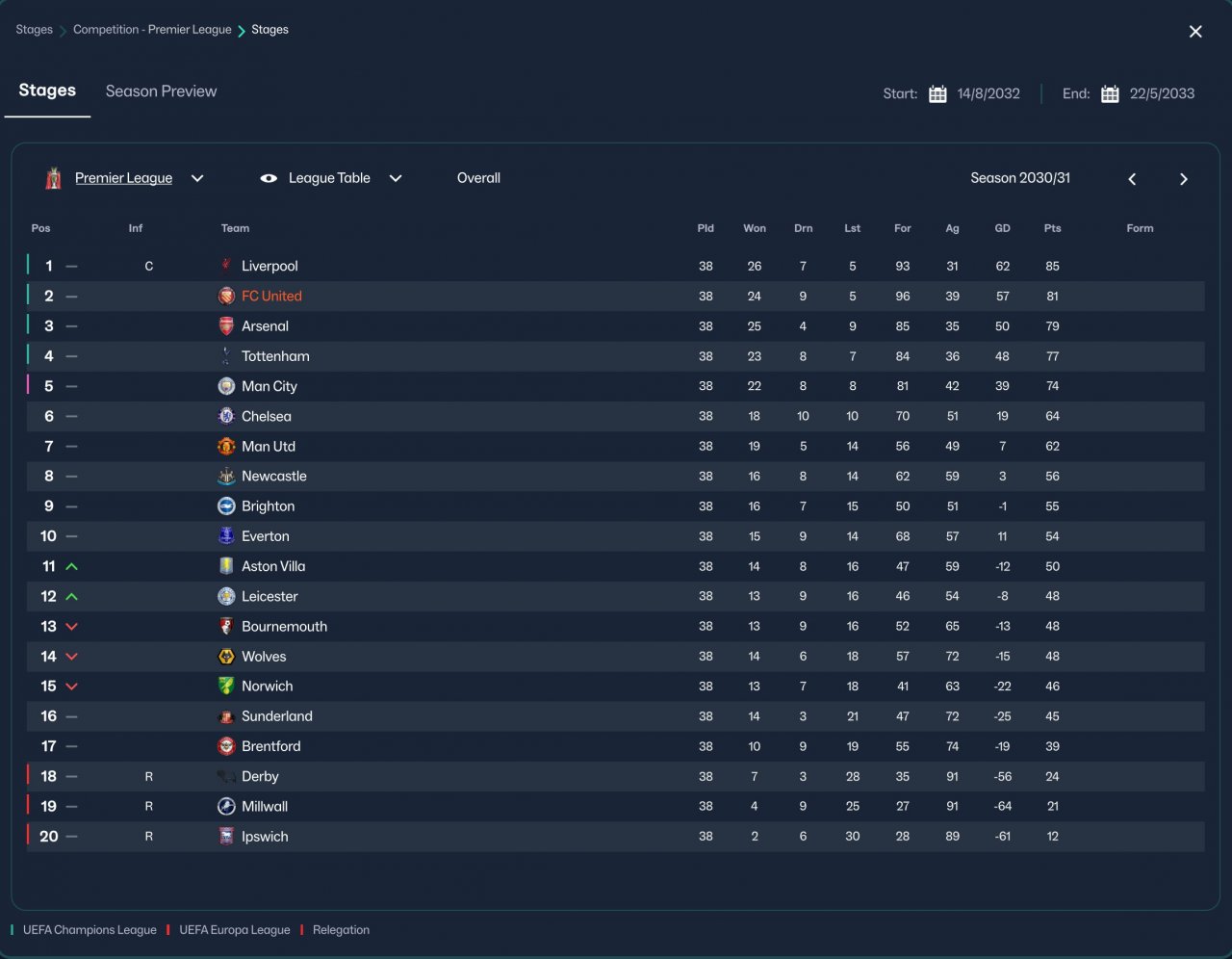Sort table by the Pld column header
This screenshot has height=959, width=1232.
706,228
